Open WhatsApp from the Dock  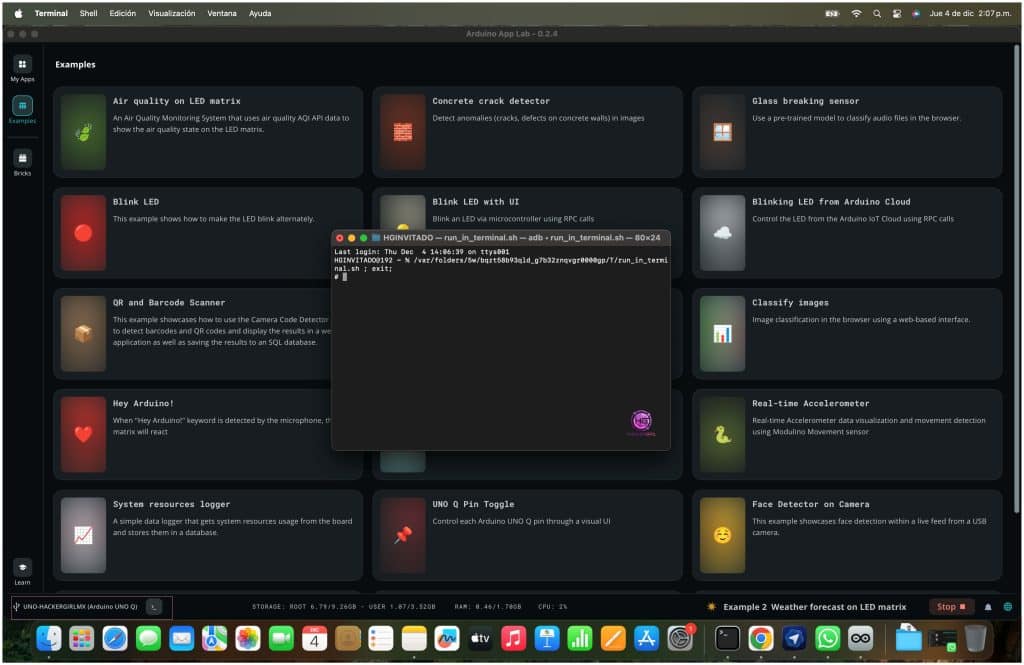coord(827,639)
